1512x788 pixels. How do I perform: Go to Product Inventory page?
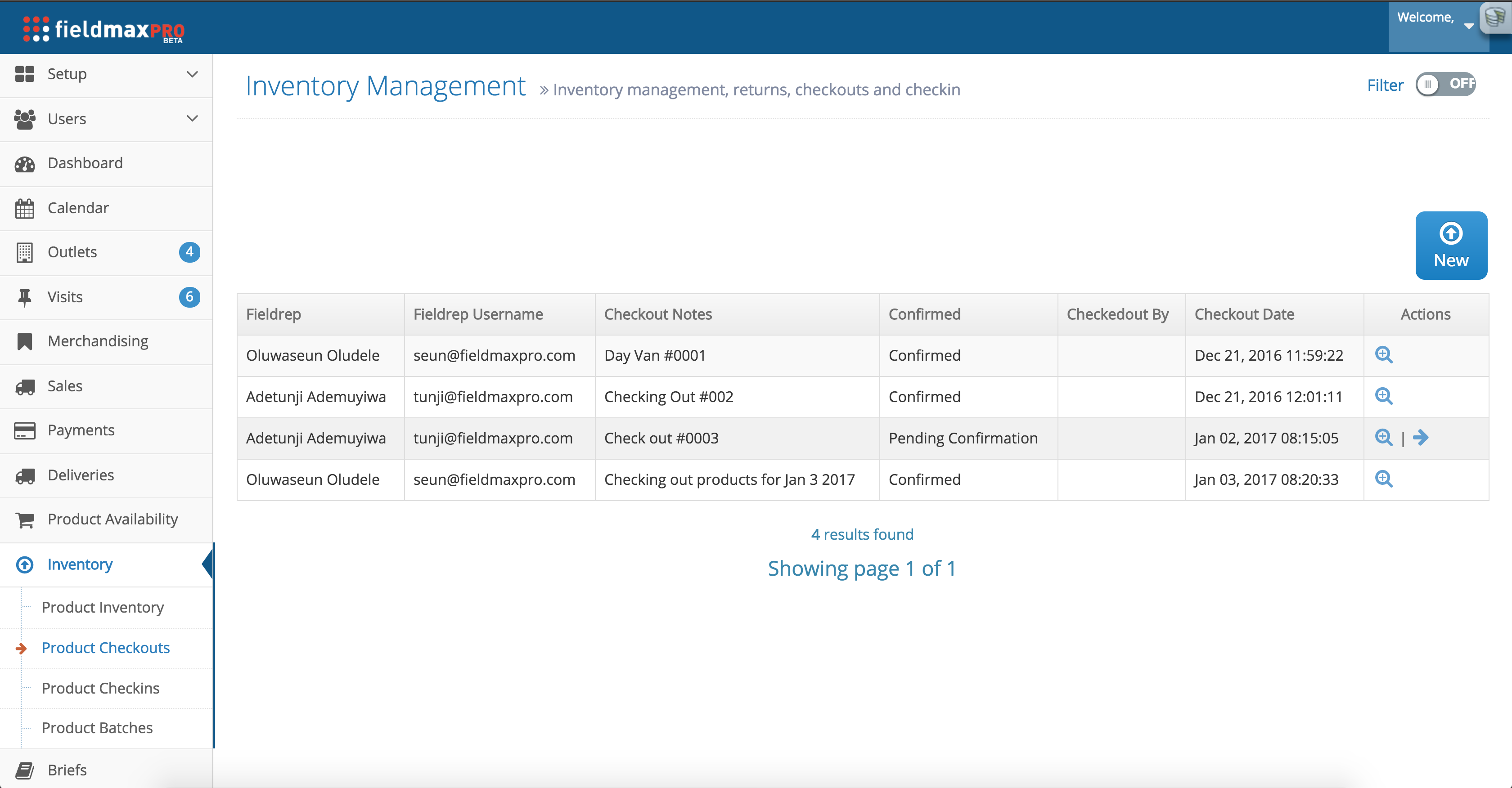(x=103, y=607)
